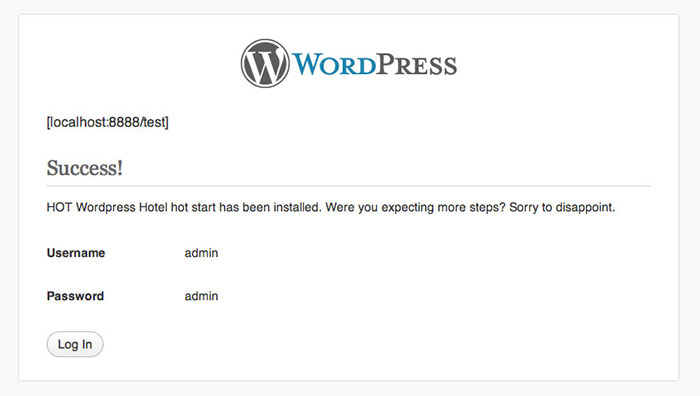Screen dimensions: 700x396
Task: Click the circular WordPress W logo
Action: pos(265,63)
